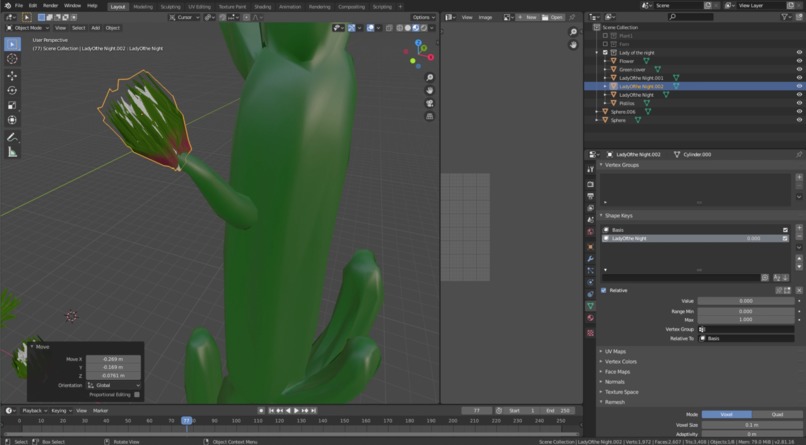Expand the UV Maps panel
The height and width of the screenshot is (445, 806).
click(x=615, y=351)
